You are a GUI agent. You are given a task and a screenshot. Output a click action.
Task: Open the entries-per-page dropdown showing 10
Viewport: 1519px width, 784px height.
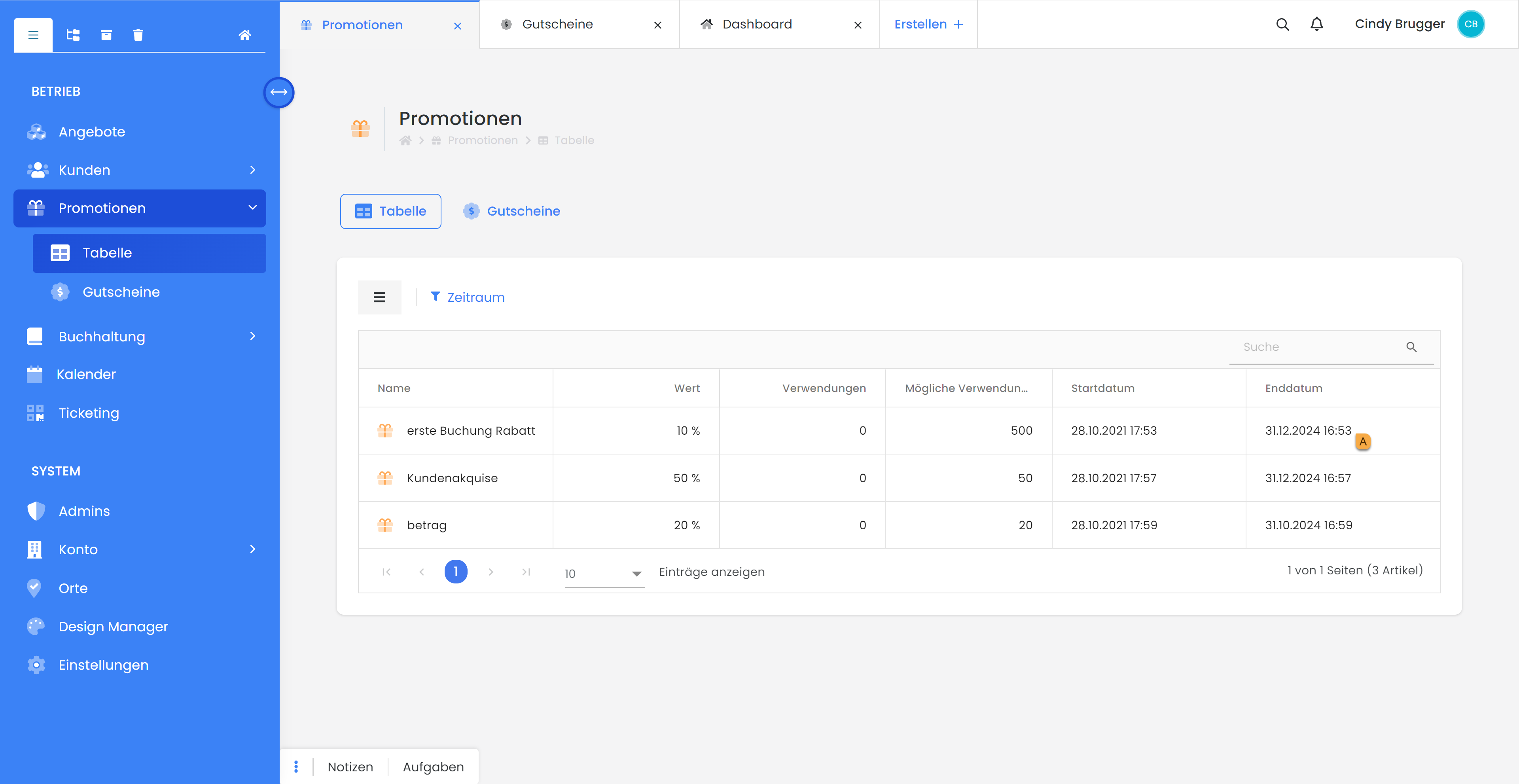(x=603, y=573)
